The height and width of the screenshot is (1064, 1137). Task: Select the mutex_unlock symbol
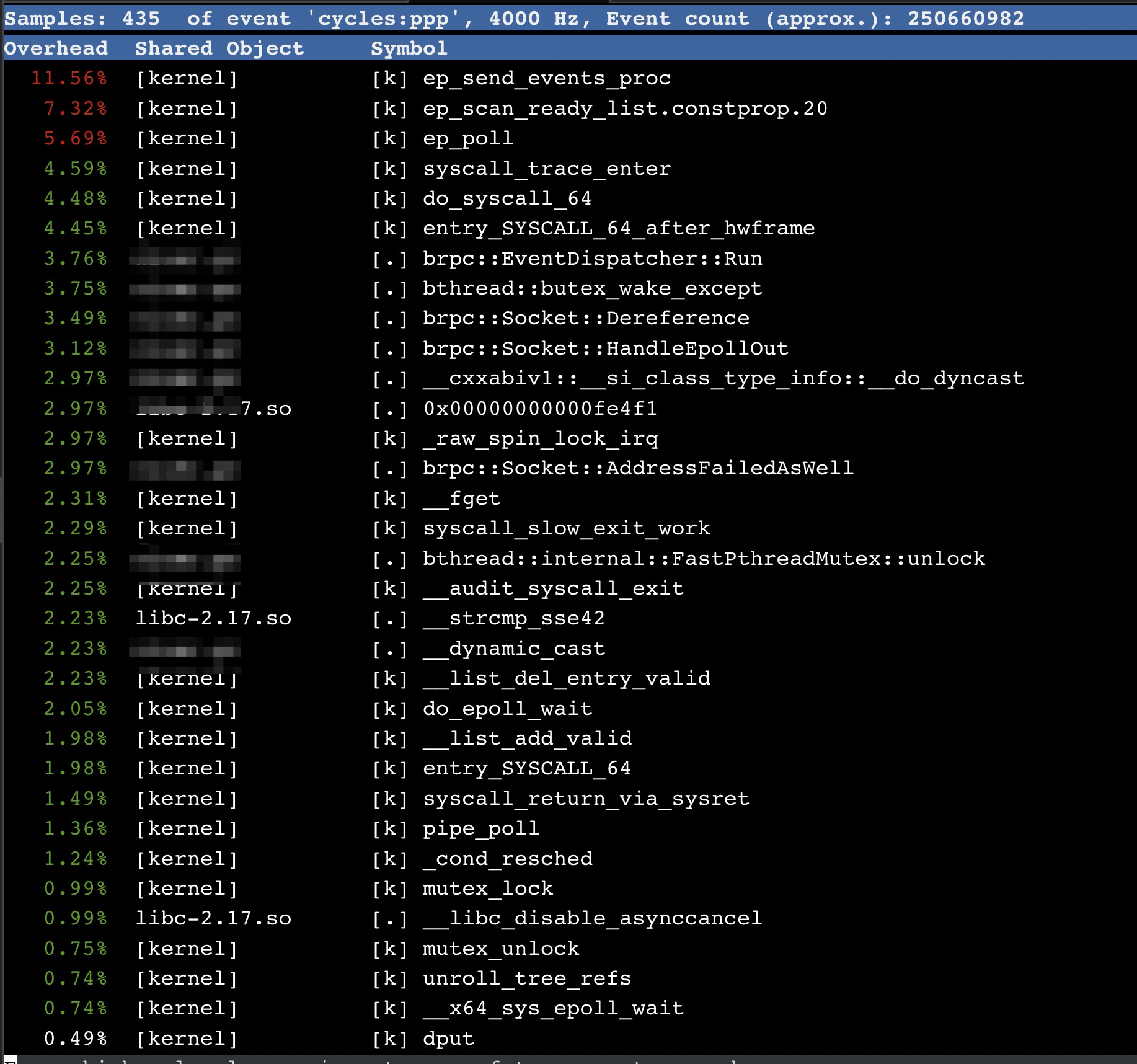coord(500,949)
